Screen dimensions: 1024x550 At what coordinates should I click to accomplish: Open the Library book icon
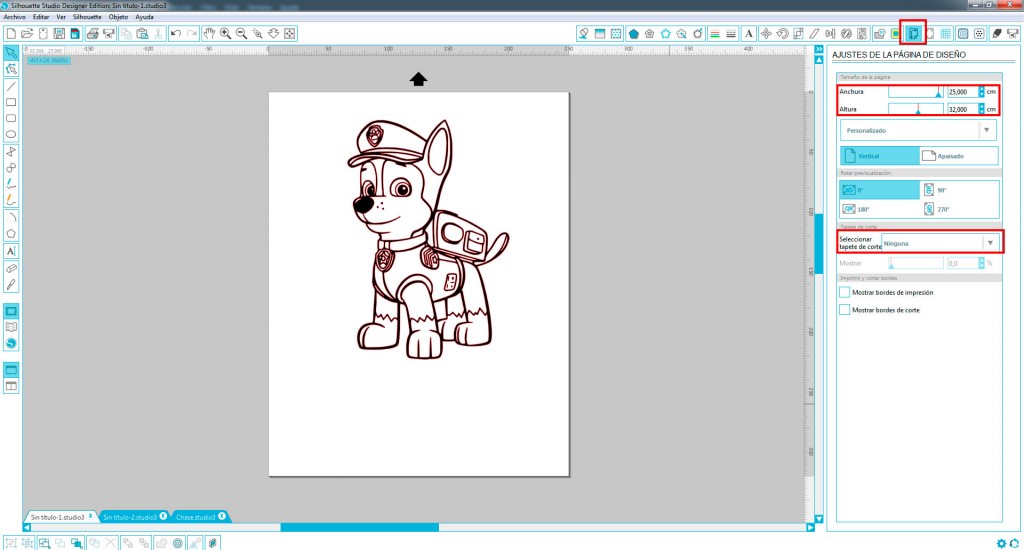click(x=11, y=327)
